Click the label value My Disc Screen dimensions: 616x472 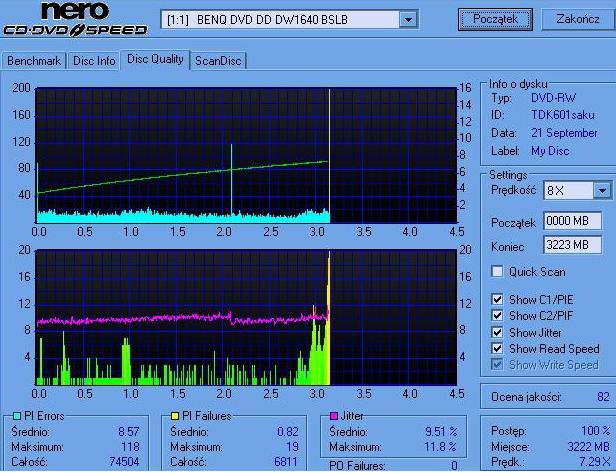(x=550, y=151)
